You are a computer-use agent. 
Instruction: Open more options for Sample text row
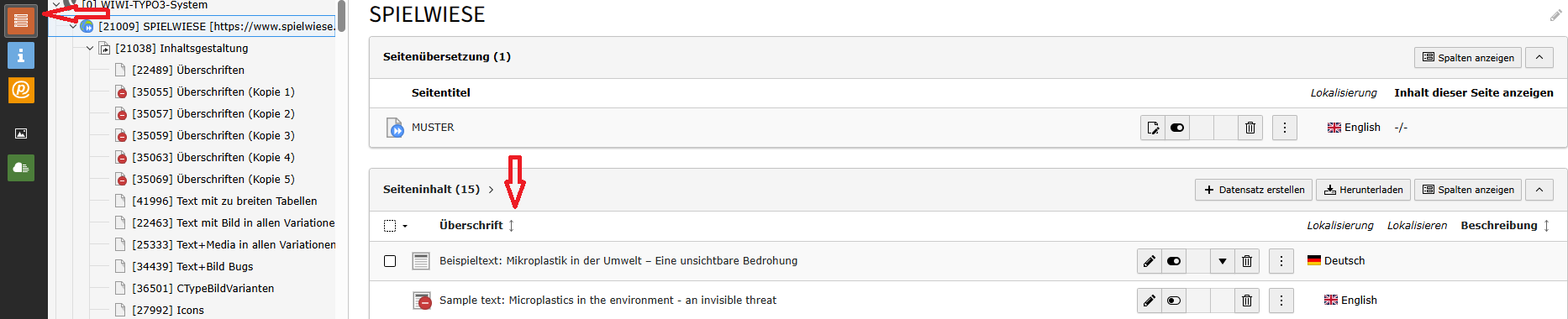click(1281, 301)
